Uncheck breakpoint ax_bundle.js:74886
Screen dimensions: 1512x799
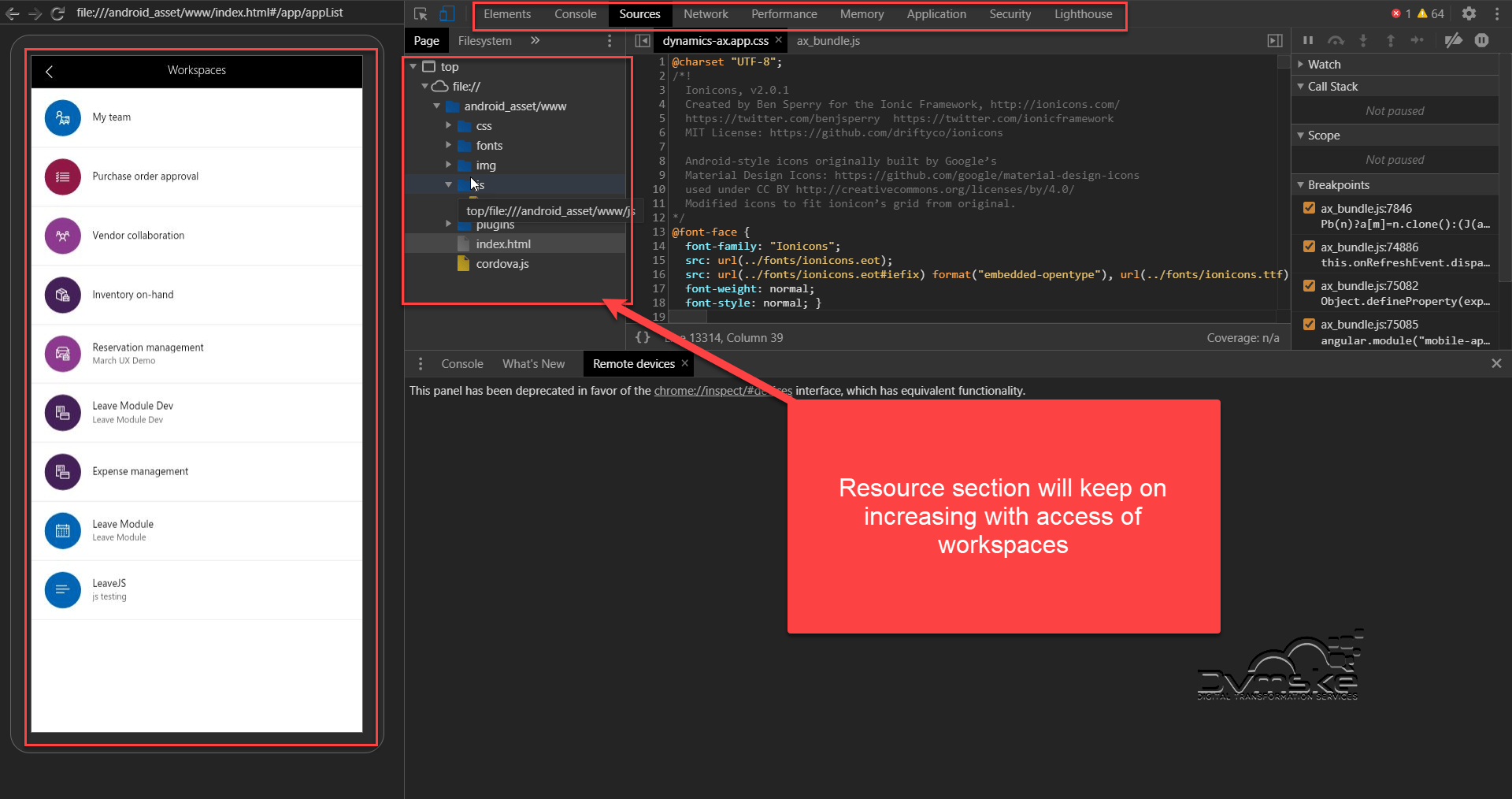1309,247
